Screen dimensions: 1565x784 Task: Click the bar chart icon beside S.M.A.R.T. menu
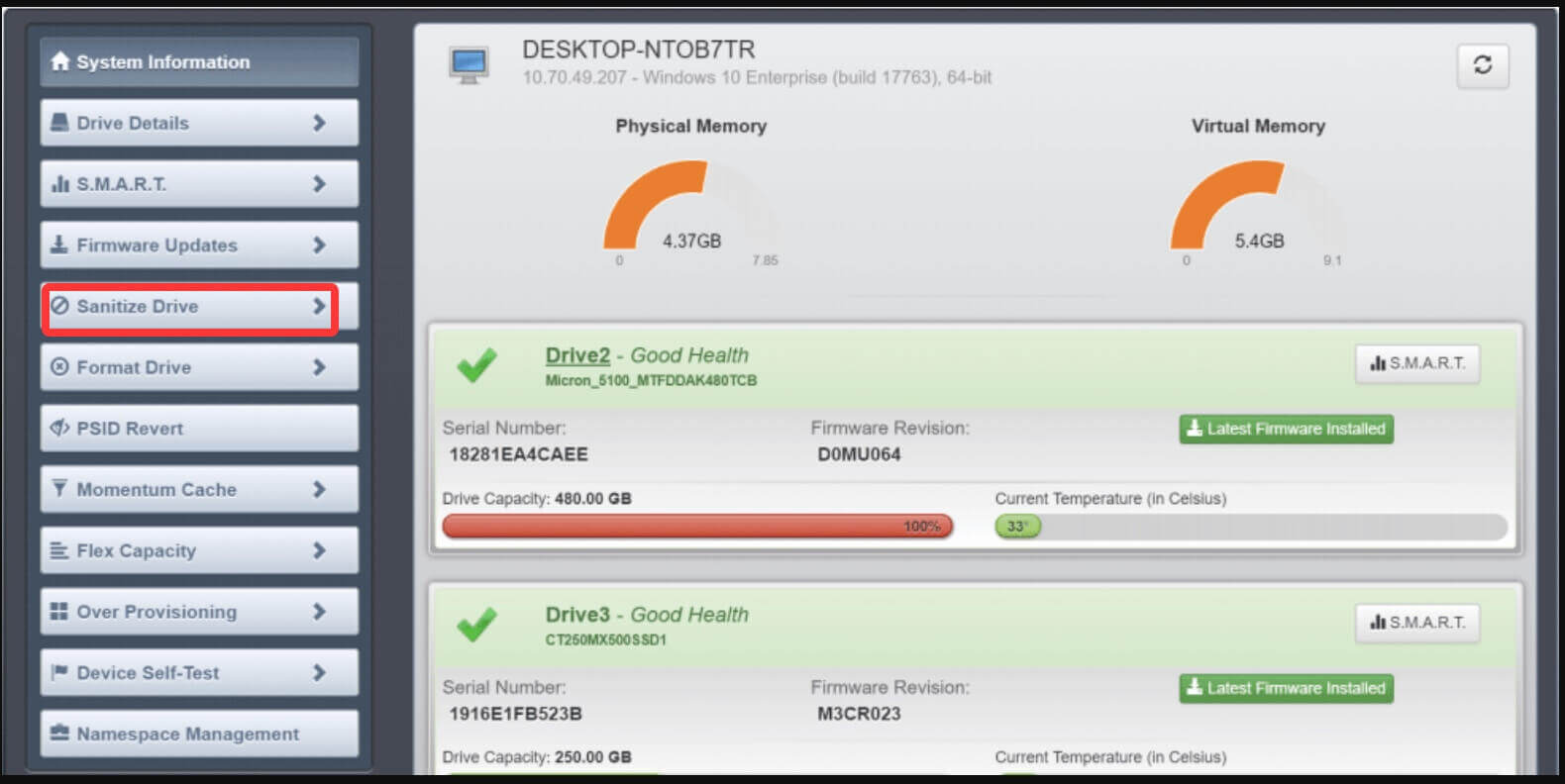click(x=60, y=184)
